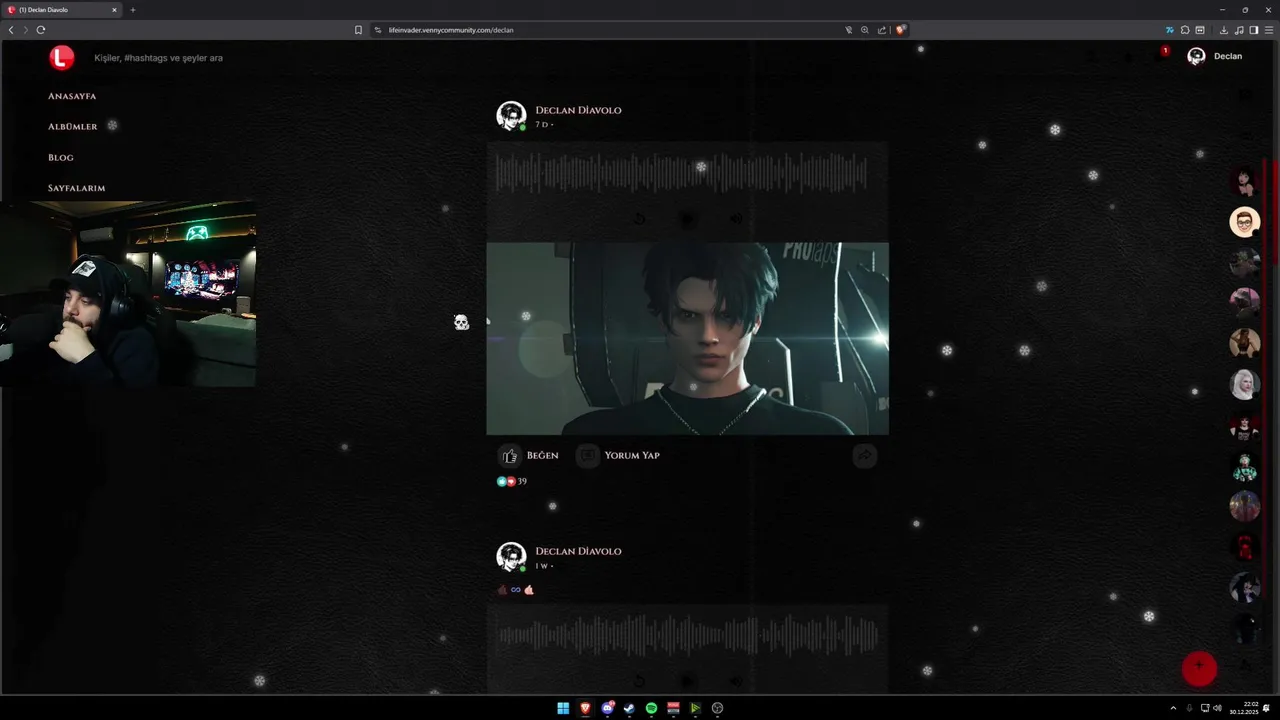Open the browser hamburger main menu

tap(1268, 30)
